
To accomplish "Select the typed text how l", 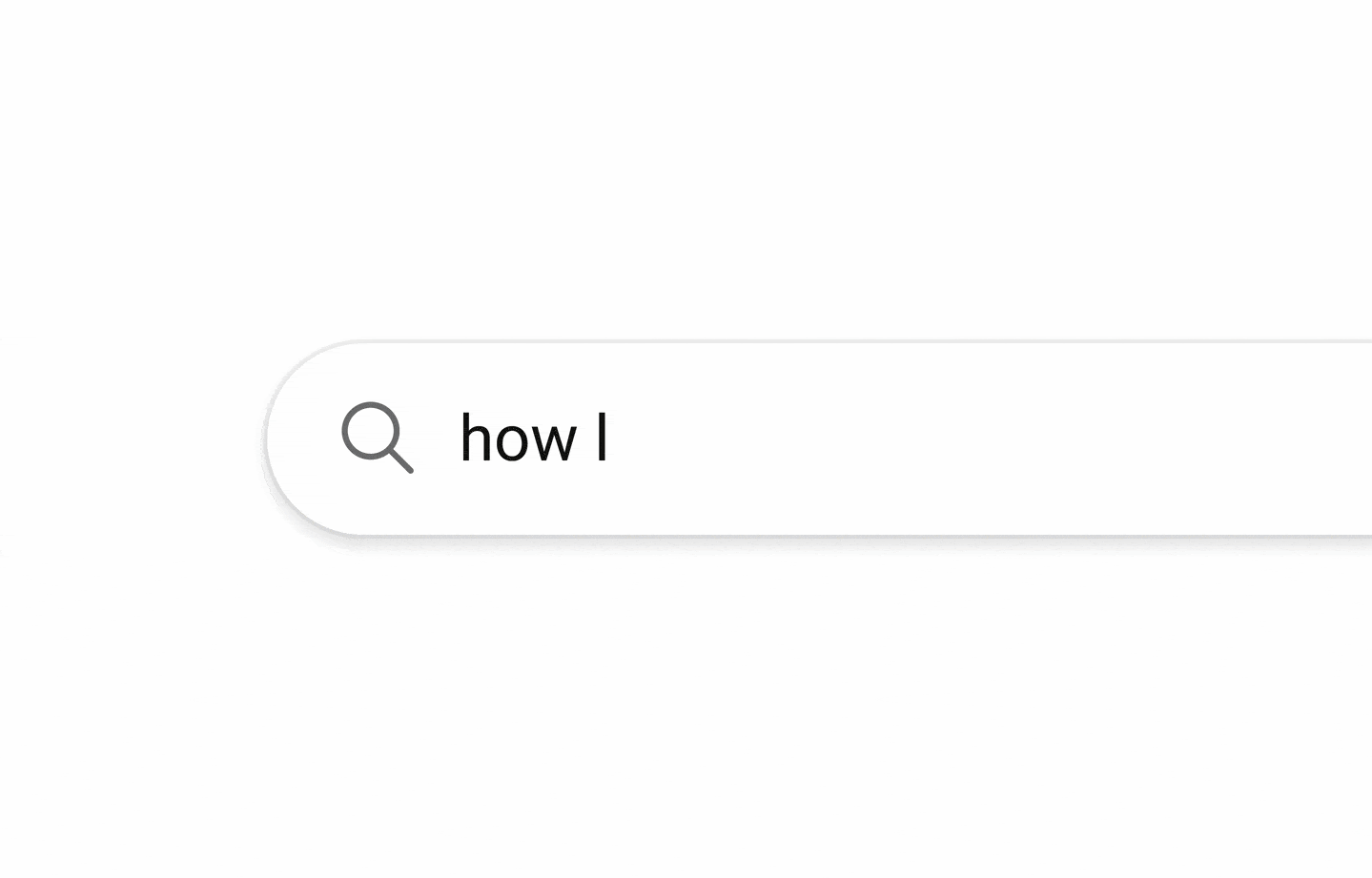I will (534, 439).
